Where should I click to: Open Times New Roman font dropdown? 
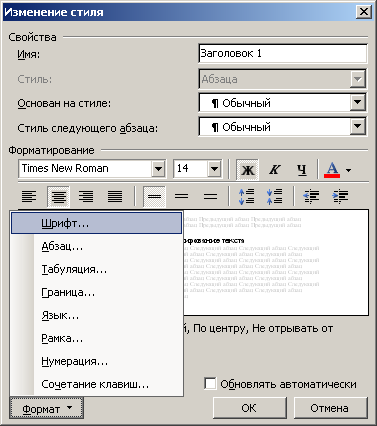click(x=158, y=169)
